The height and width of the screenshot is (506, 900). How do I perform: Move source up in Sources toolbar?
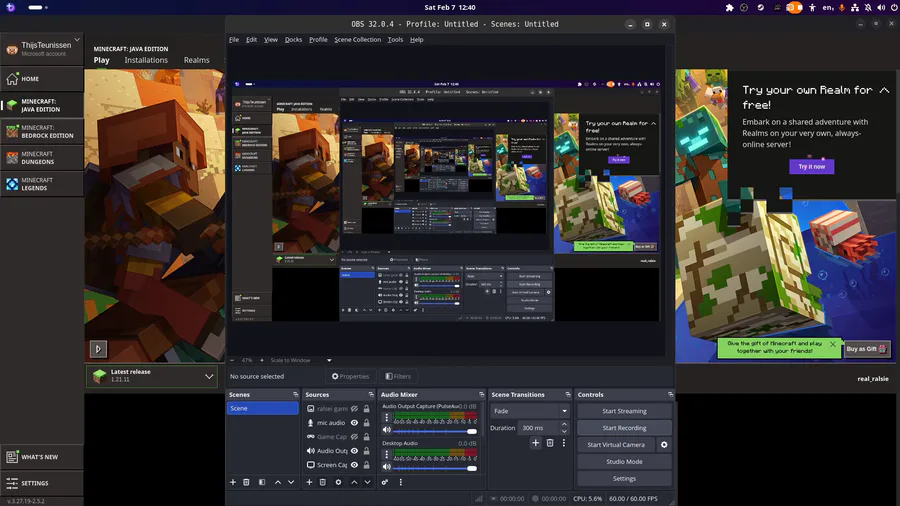pos(354,482)
